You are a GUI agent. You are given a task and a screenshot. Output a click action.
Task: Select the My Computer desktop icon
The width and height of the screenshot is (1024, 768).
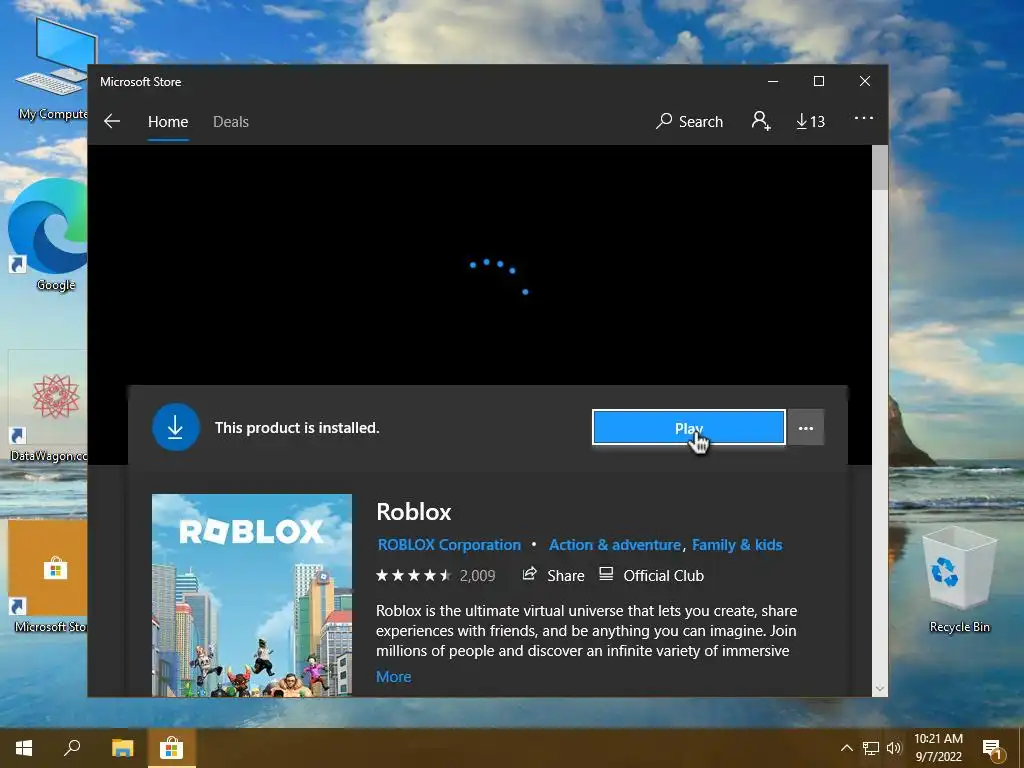pyautogui.click(x=52, y=69)
